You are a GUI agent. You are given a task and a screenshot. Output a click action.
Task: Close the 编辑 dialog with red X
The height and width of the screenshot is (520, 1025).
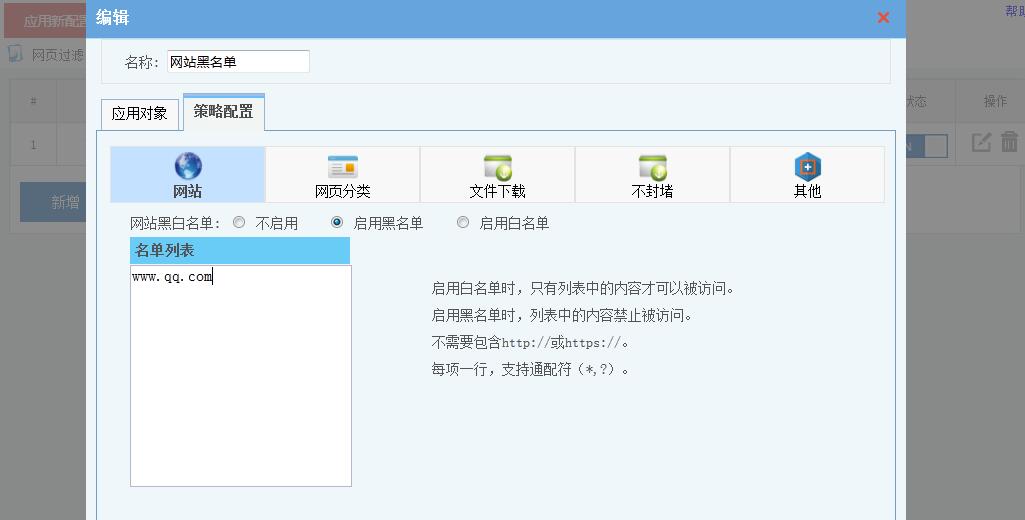tap(883, 18)
